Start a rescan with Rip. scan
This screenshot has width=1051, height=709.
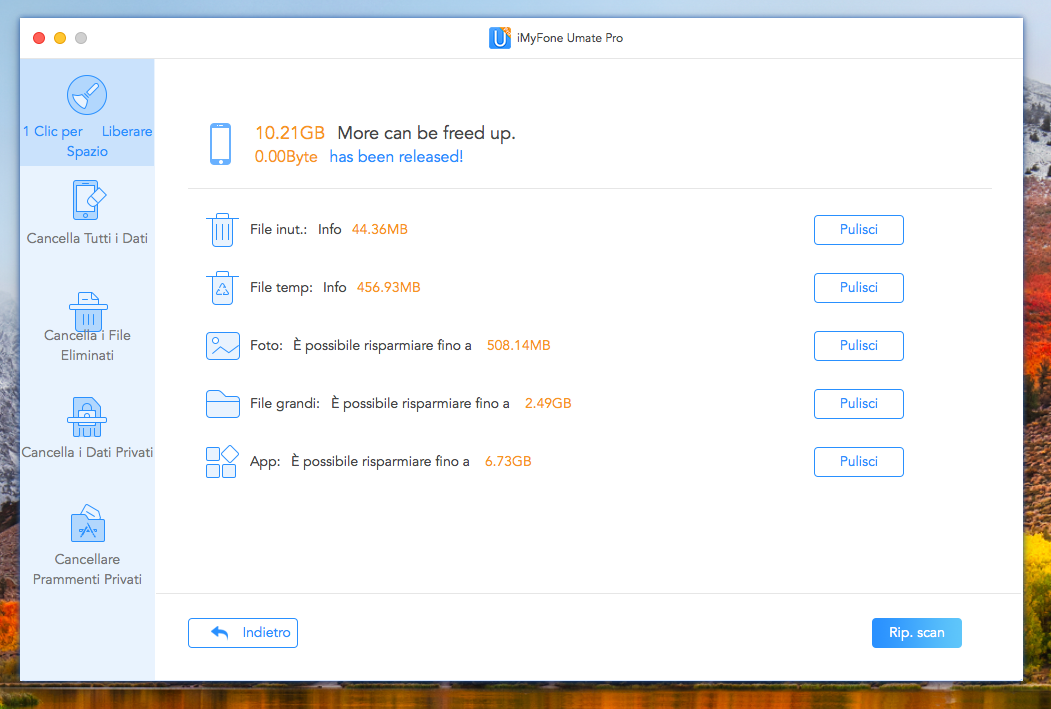point(916,633)
